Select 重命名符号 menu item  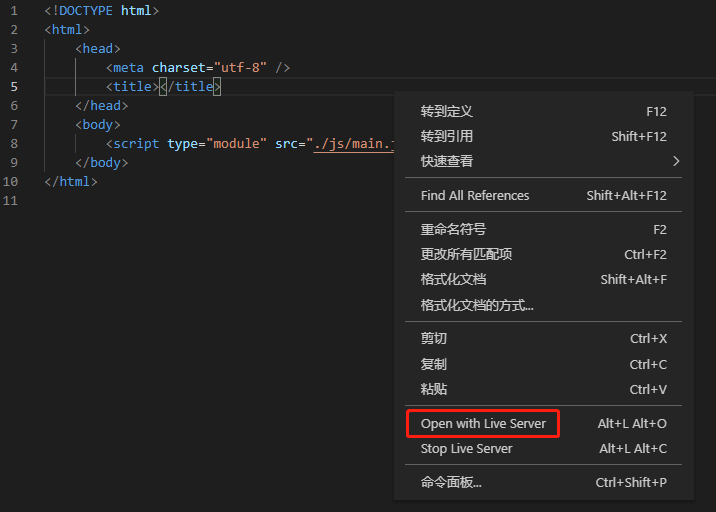(x=543, y=229)
